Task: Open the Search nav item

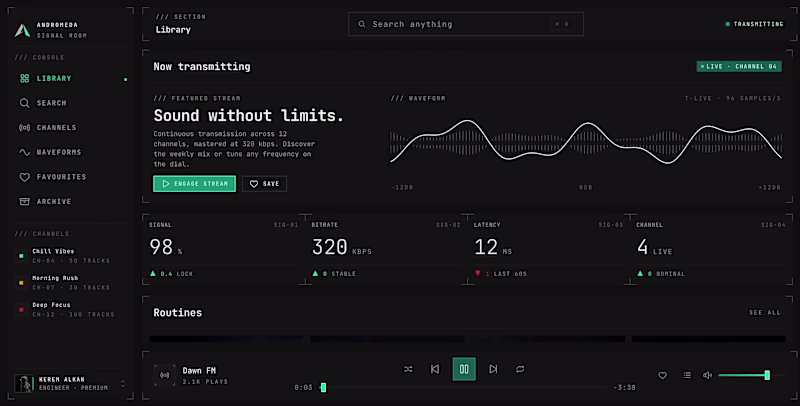Action: (71, 103)
